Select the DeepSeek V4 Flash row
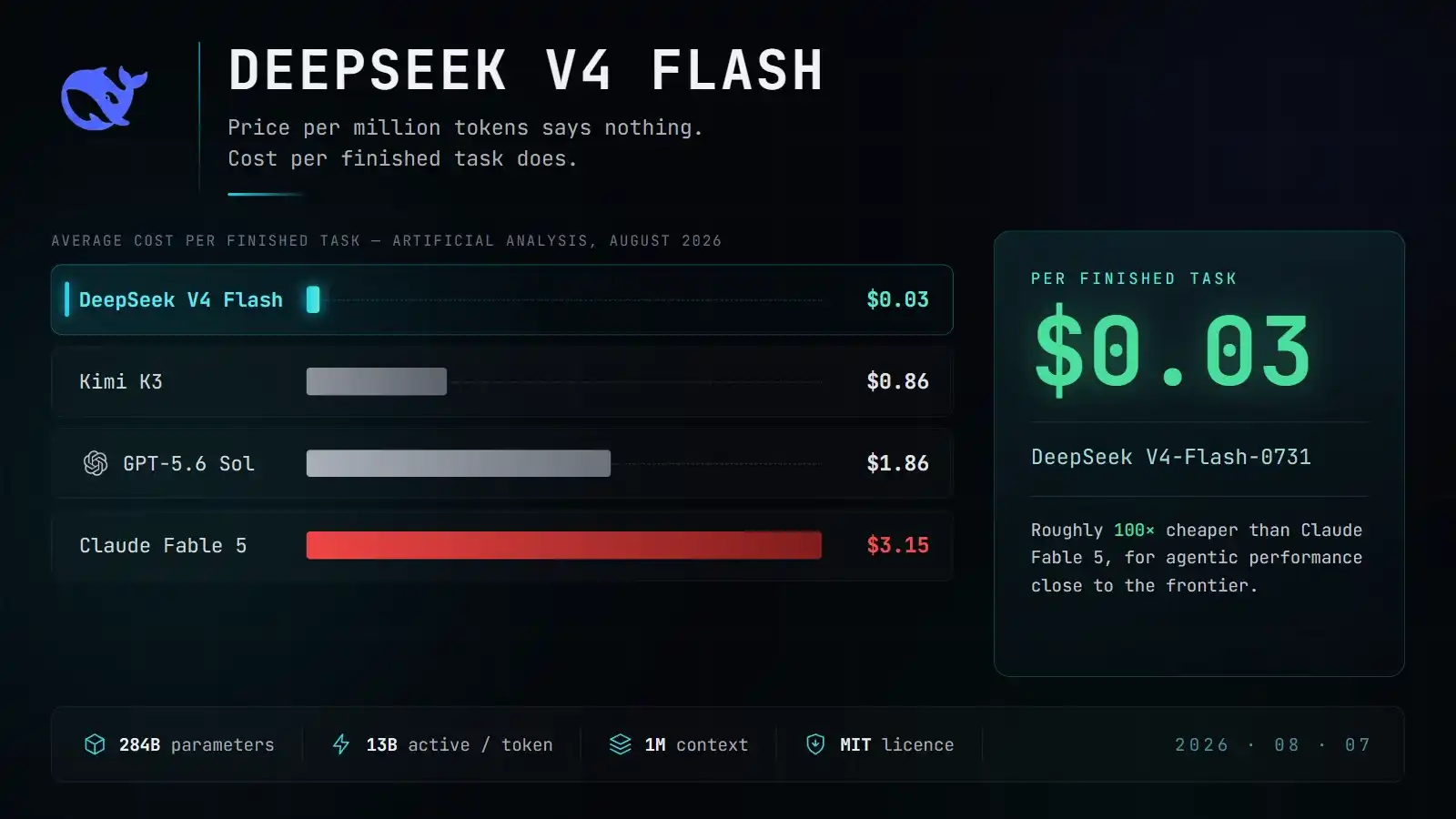 (501, 299)
